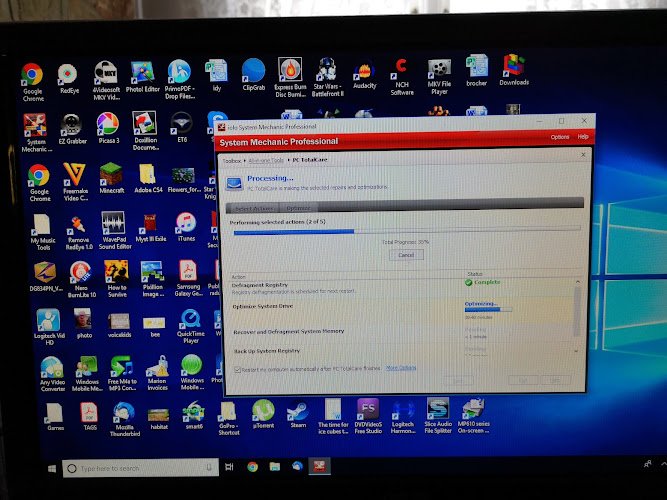Open Options in System Mechanic header
Viewport: 667px width, 500px height.
tap(559, 137)
